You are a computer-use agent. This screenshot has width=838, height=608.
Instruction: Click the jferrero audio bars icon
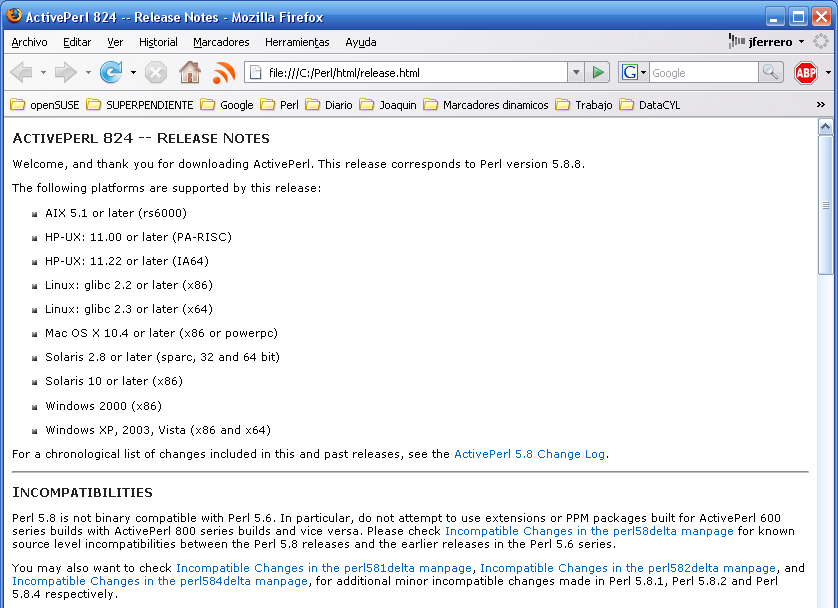click(x=737, y=41)
